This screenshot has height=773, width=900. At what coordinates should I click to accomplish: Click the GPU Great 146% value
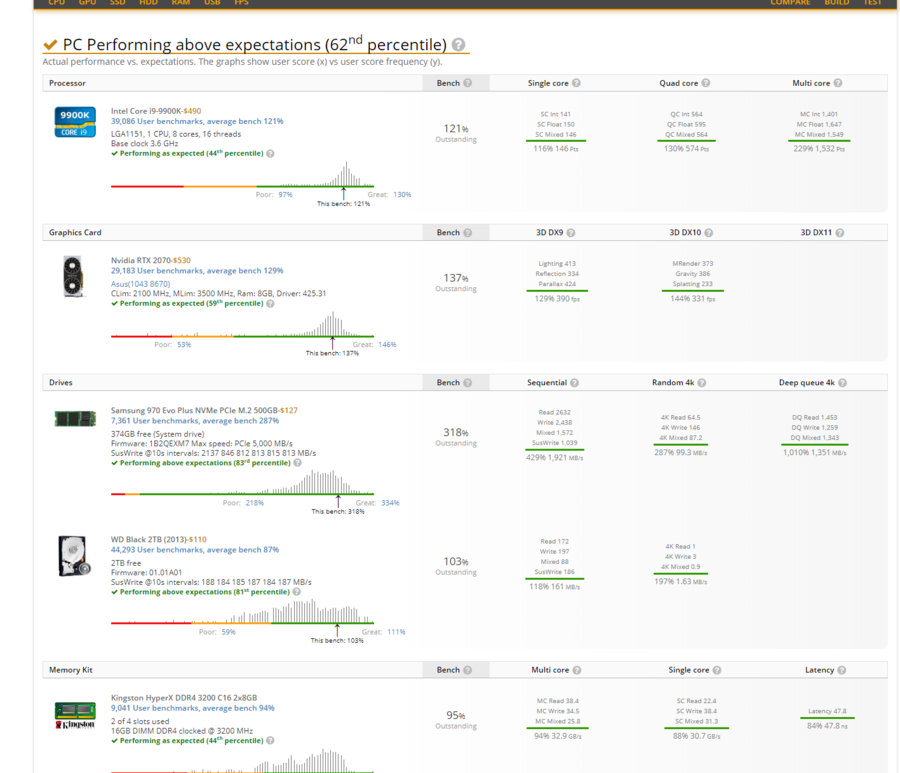(x=387, y=345)
